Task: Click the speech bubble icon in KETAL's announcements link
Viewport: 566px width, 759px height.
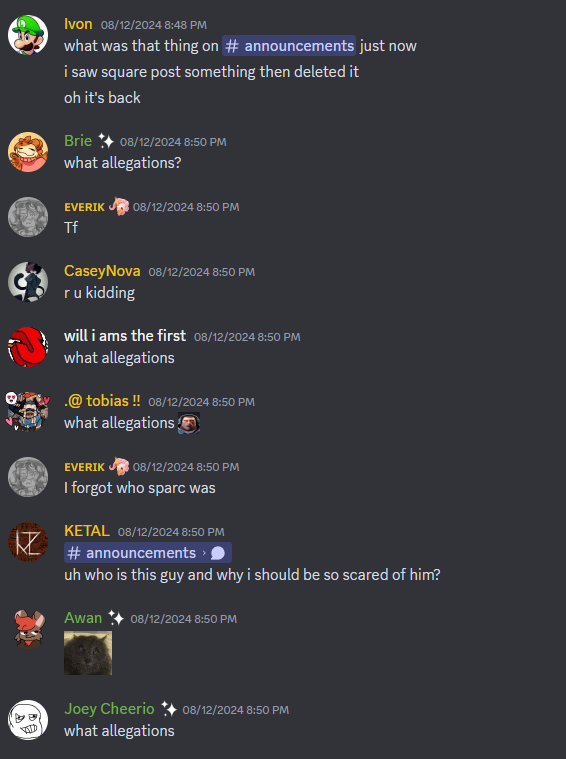Action: [218, 553]
